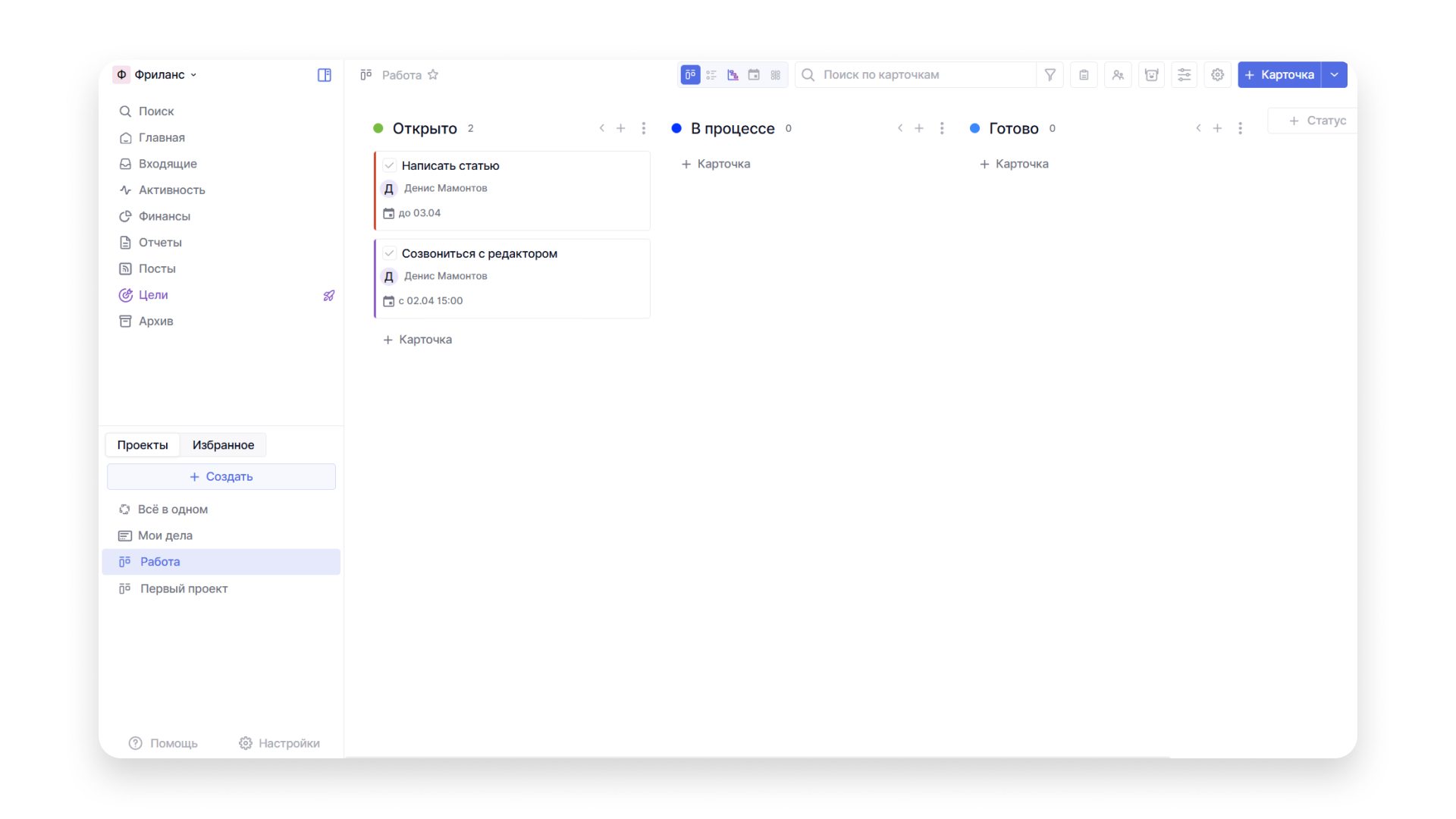Click the Поиск по карточкам search field

click(x=910, y=74)
